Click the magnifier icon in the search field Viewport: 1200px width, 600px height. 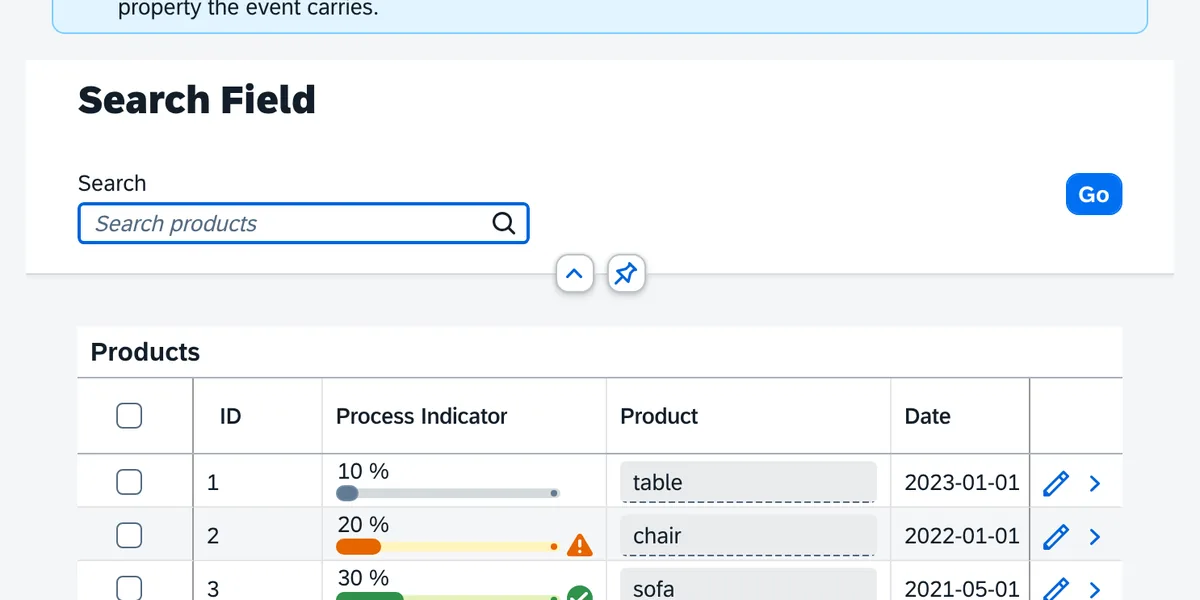pyautogui.click(x=504, y=223)
